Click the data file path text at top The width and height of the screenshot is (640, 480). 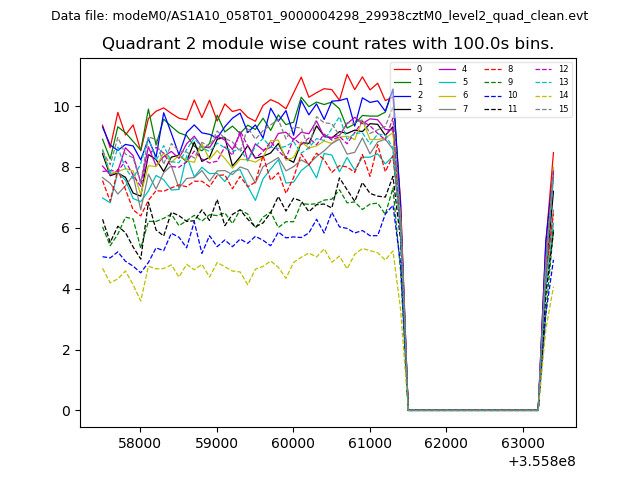pyautogui.click(x=319, y=16)
